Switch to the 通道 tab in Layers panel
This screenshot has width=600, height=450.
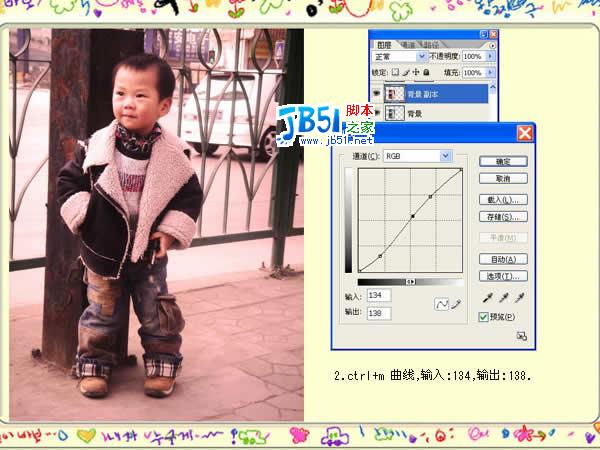[408, 45]
